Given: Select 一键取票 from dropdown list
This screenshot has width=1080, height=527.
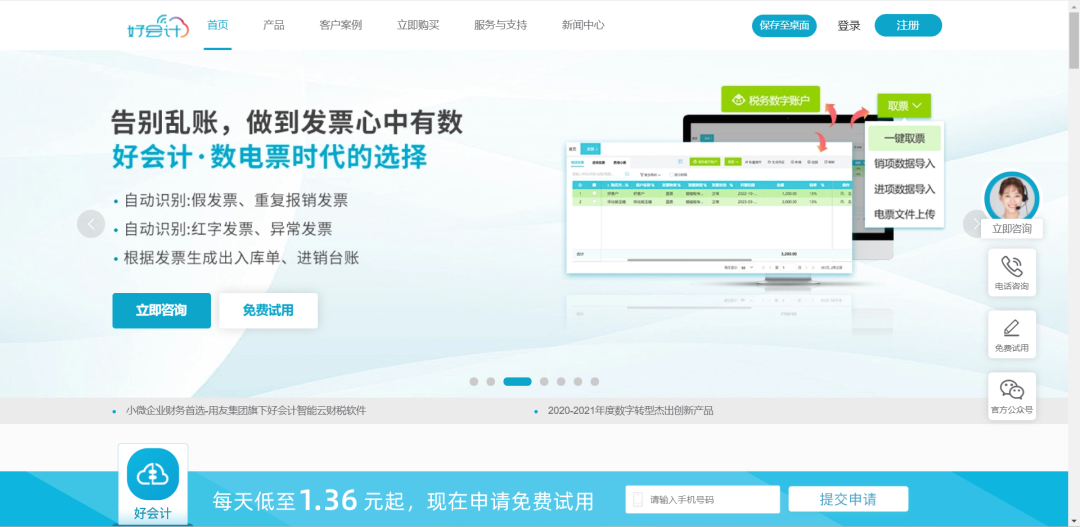Looking at the screenshot, I should click(904, 138).
